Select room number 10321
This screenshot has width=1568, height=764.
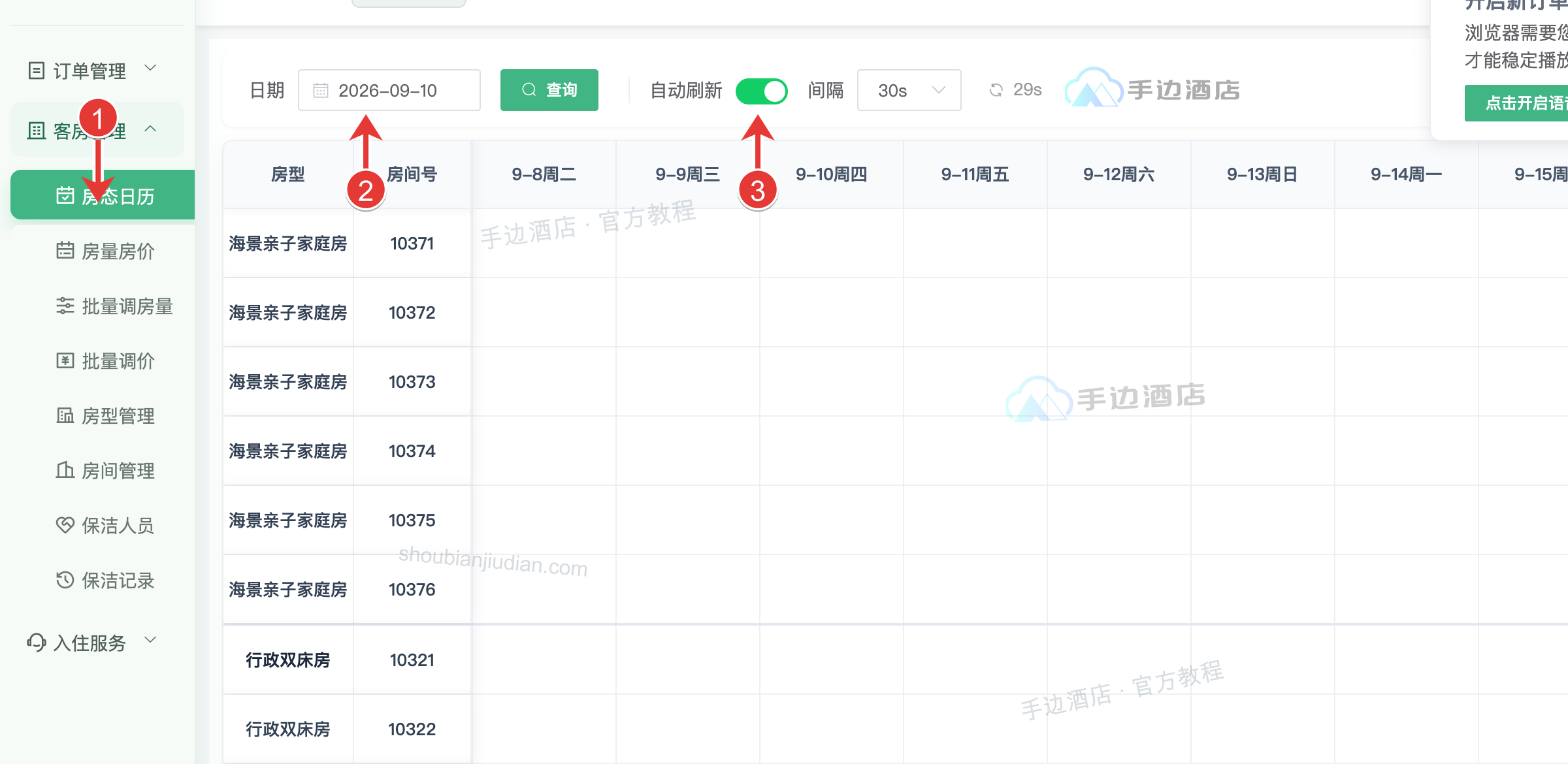point(412,660)
